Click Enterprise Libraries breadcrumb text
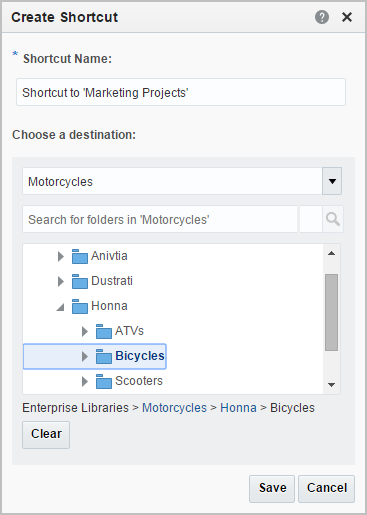 point(75,408)
